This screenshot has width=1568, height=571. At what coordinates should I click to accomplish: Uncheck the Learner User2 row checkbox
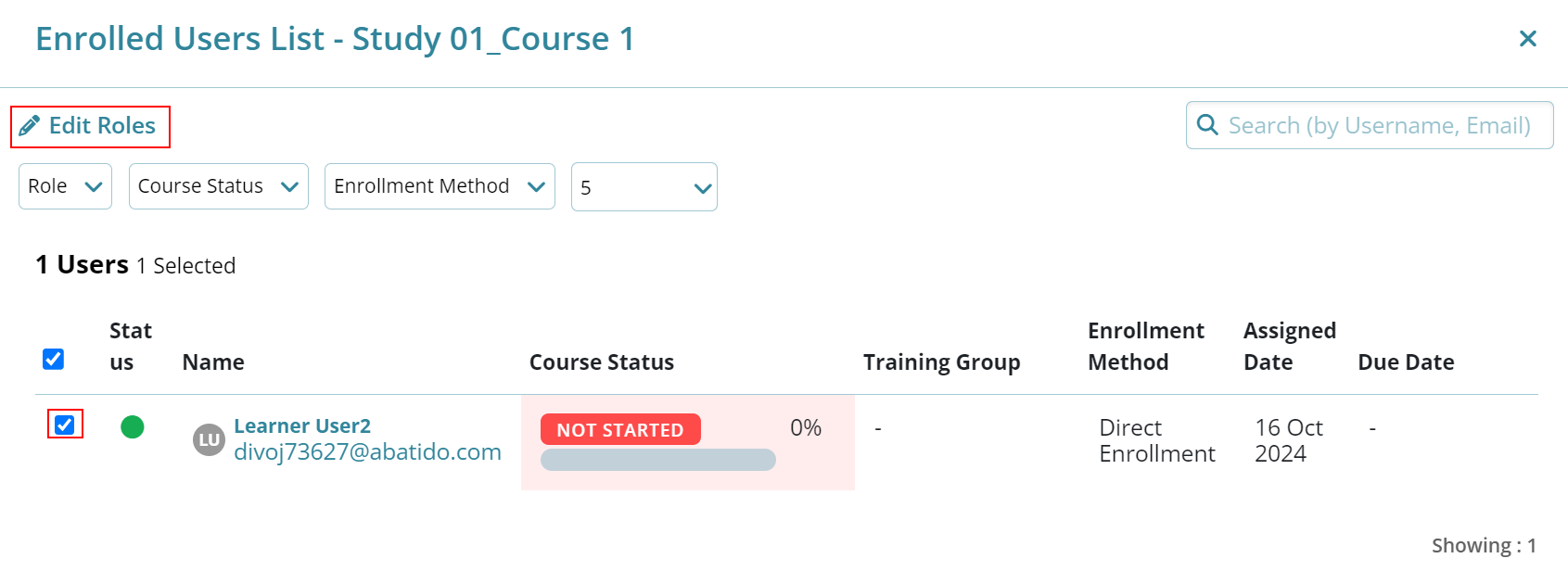click(x=65, y=425)
